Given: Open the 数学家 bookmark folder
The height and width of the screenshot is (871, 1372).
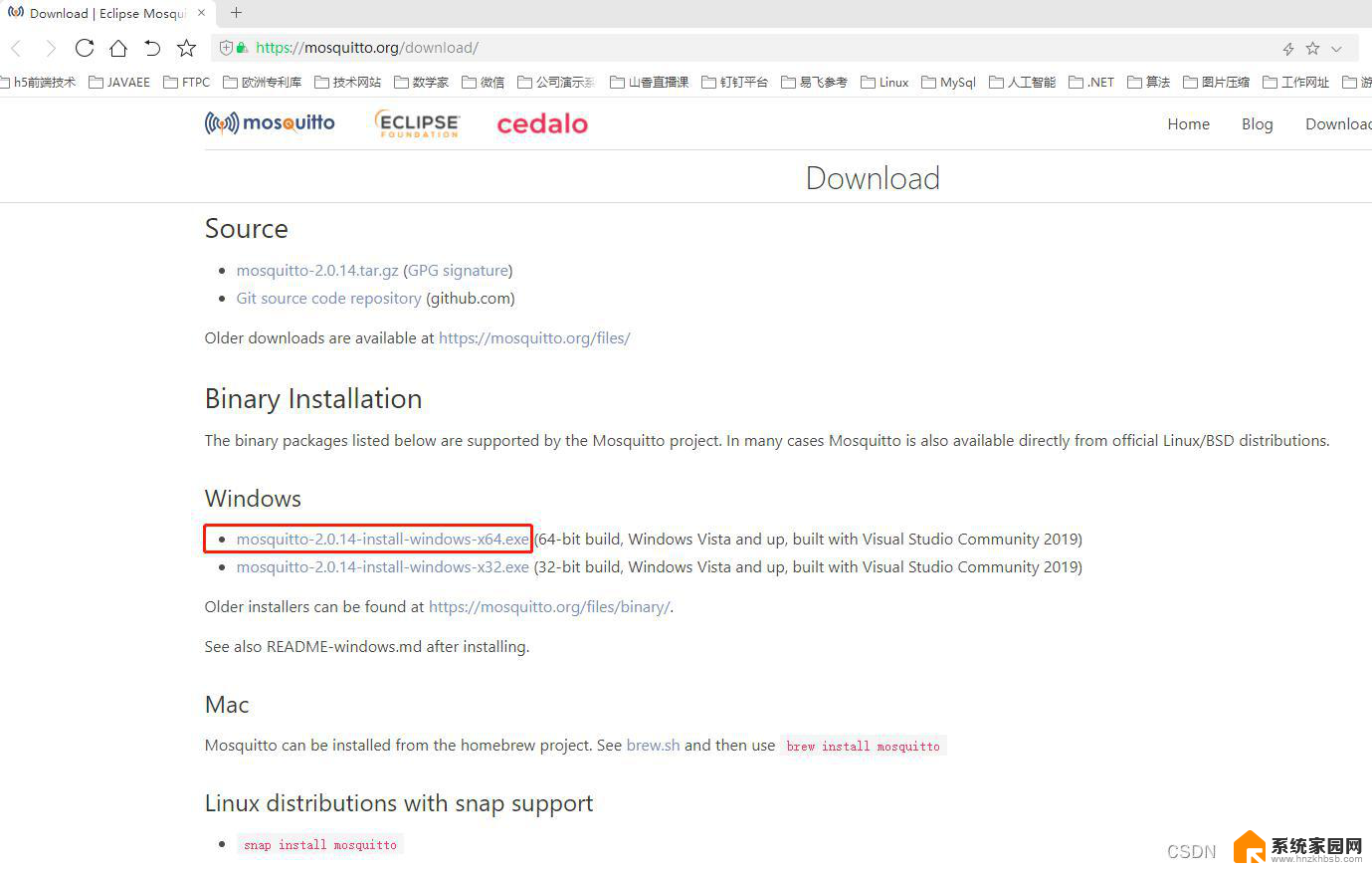Looking at the screenshot, I should pyautogui.click(x=422, y=82).
